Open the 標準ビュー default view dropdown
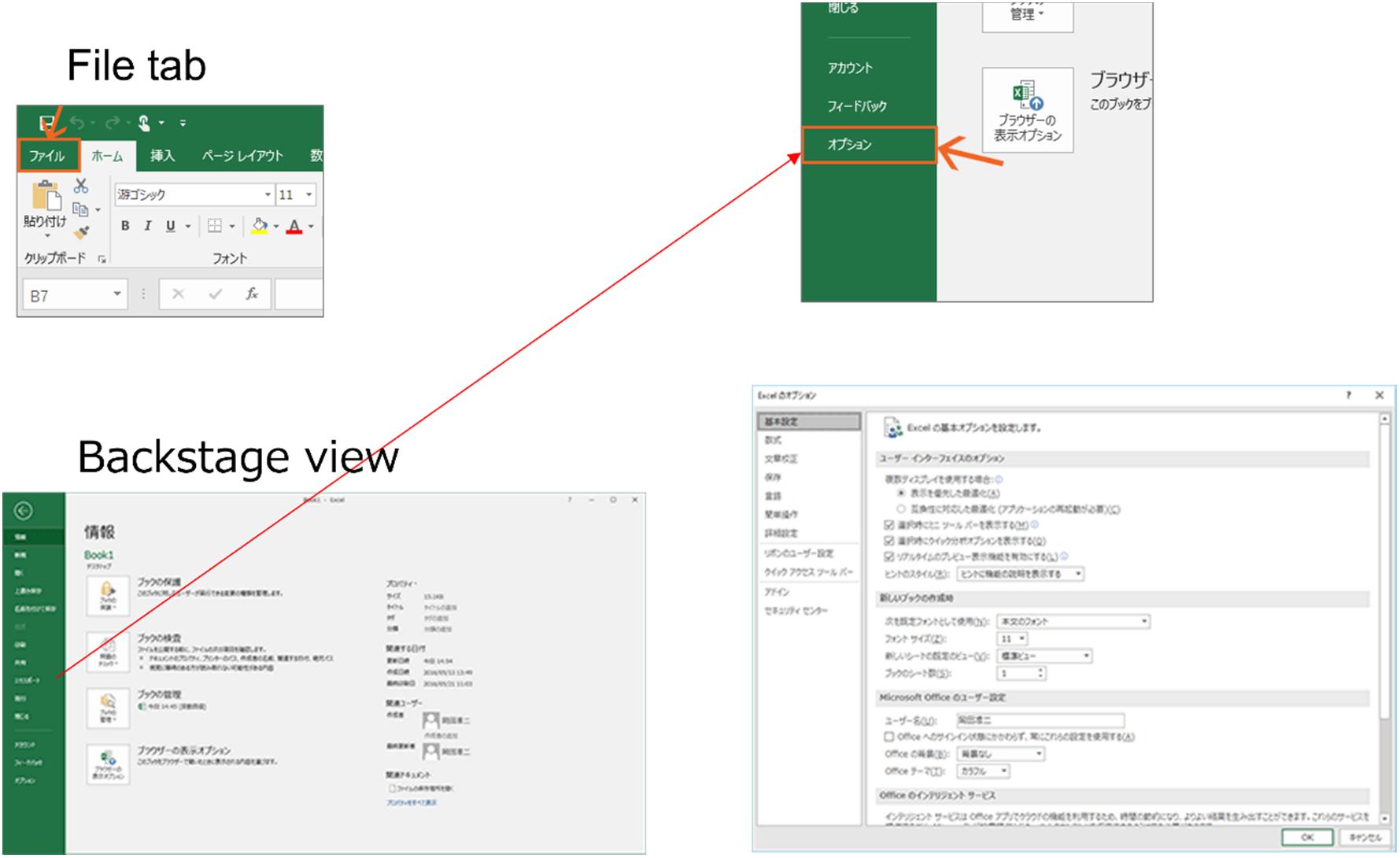Image resolution: width=1400 pixels, height=858 pixels. (x=1044, y=656)
